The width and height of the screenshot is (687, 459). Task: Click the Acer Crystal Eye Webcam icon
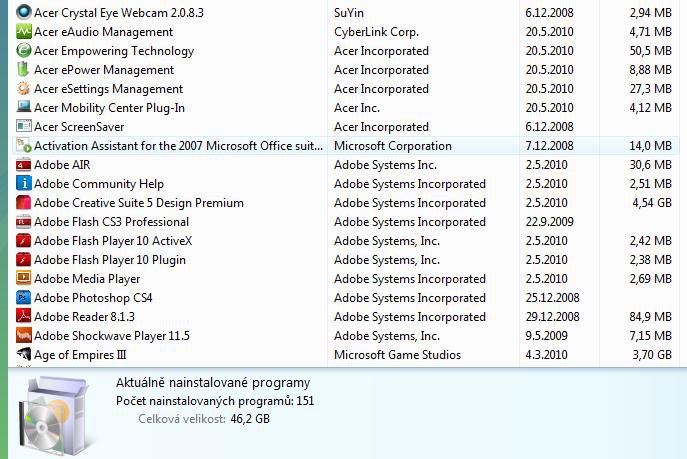click(x=23, y=12)
